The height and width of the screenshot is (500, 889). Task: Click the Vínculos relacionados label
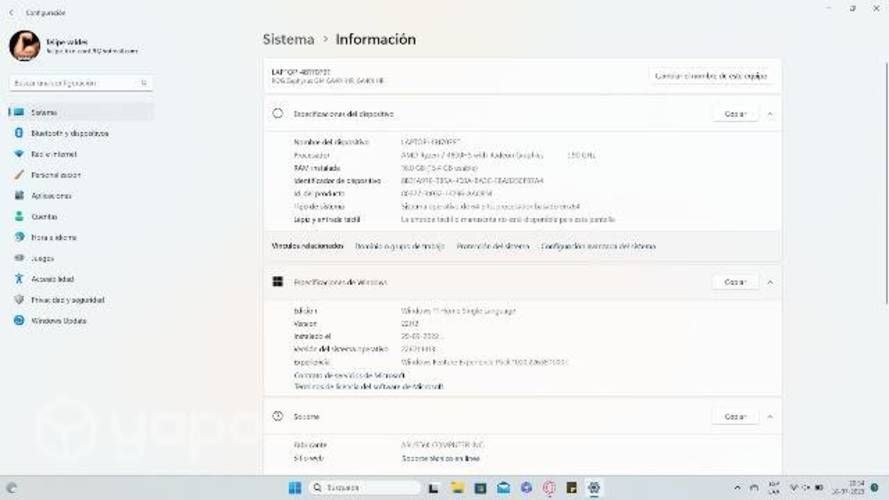click(307, 246)
